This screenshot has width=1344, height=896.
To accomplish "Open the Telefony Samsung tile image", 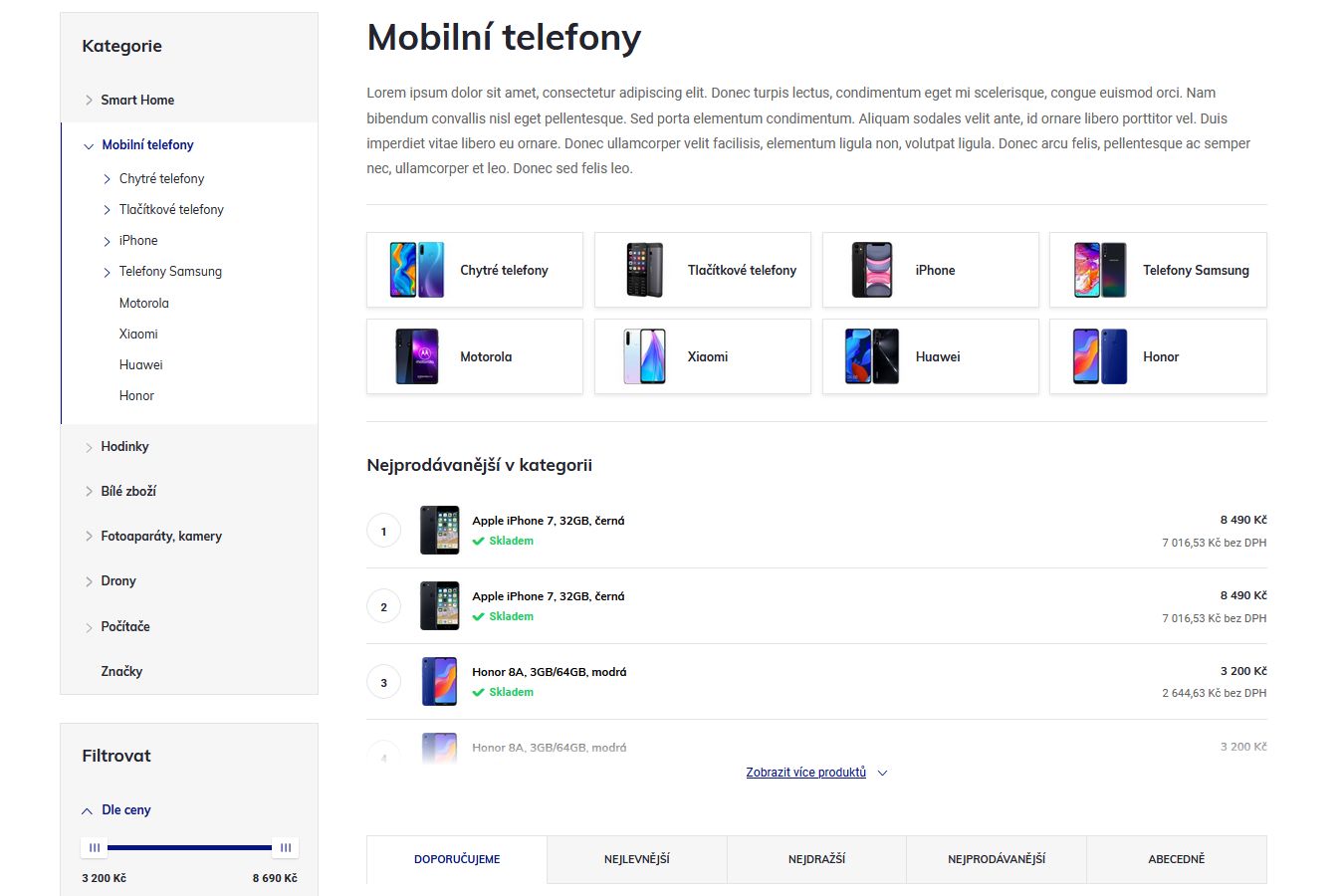I will pyautogui.click(x=1100, y=270).
